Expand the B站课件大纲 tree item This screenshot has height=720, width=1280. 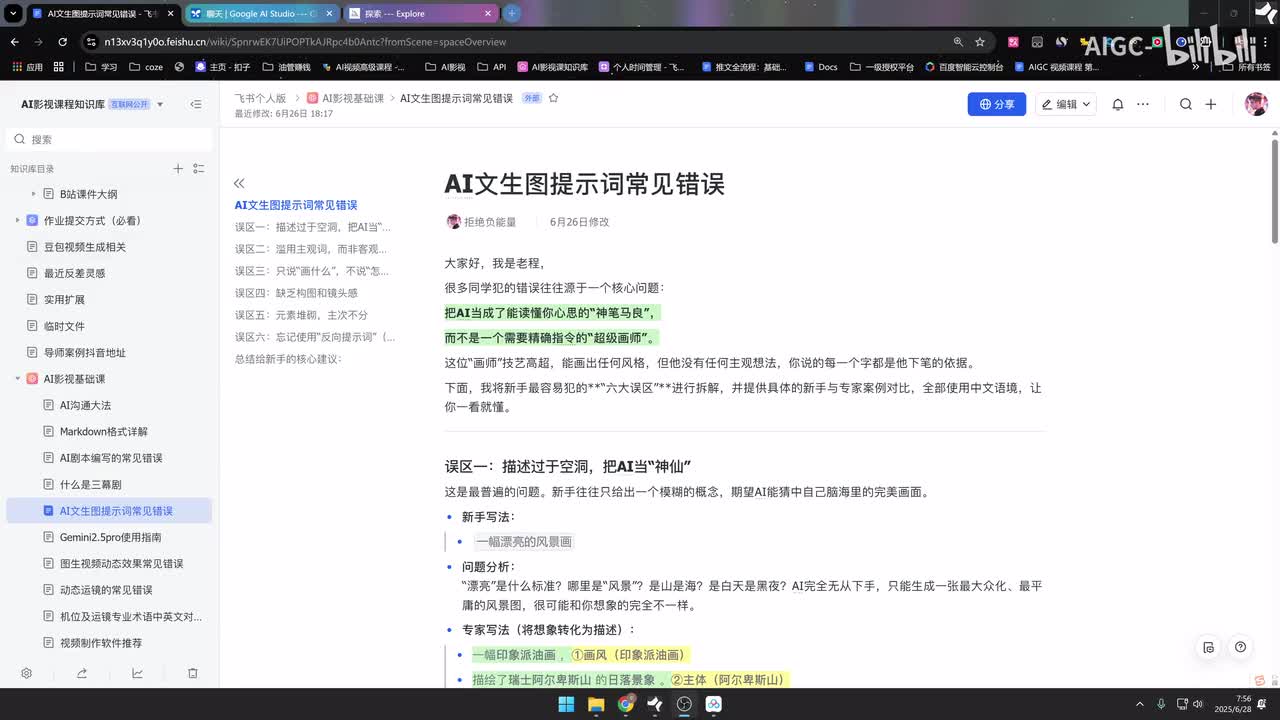[x=33, y=194]
